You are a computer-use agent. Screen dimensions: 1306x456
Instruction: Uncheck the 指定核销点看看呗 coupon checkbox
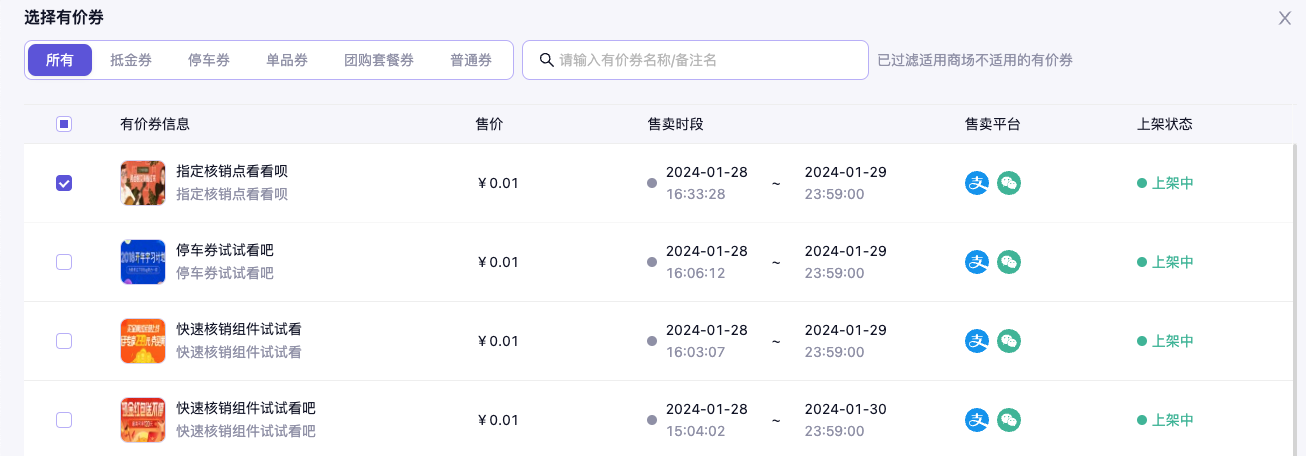point(64,183)
